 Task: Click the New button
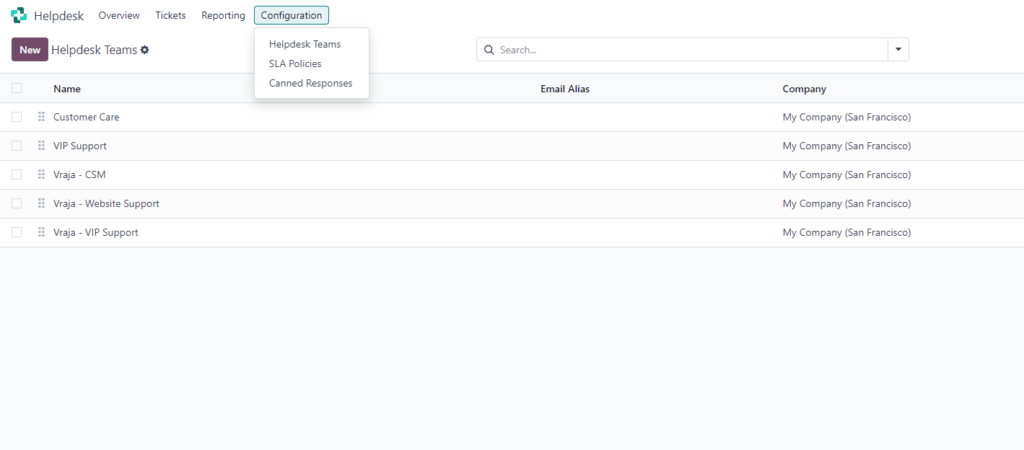(x=30, y=50)
